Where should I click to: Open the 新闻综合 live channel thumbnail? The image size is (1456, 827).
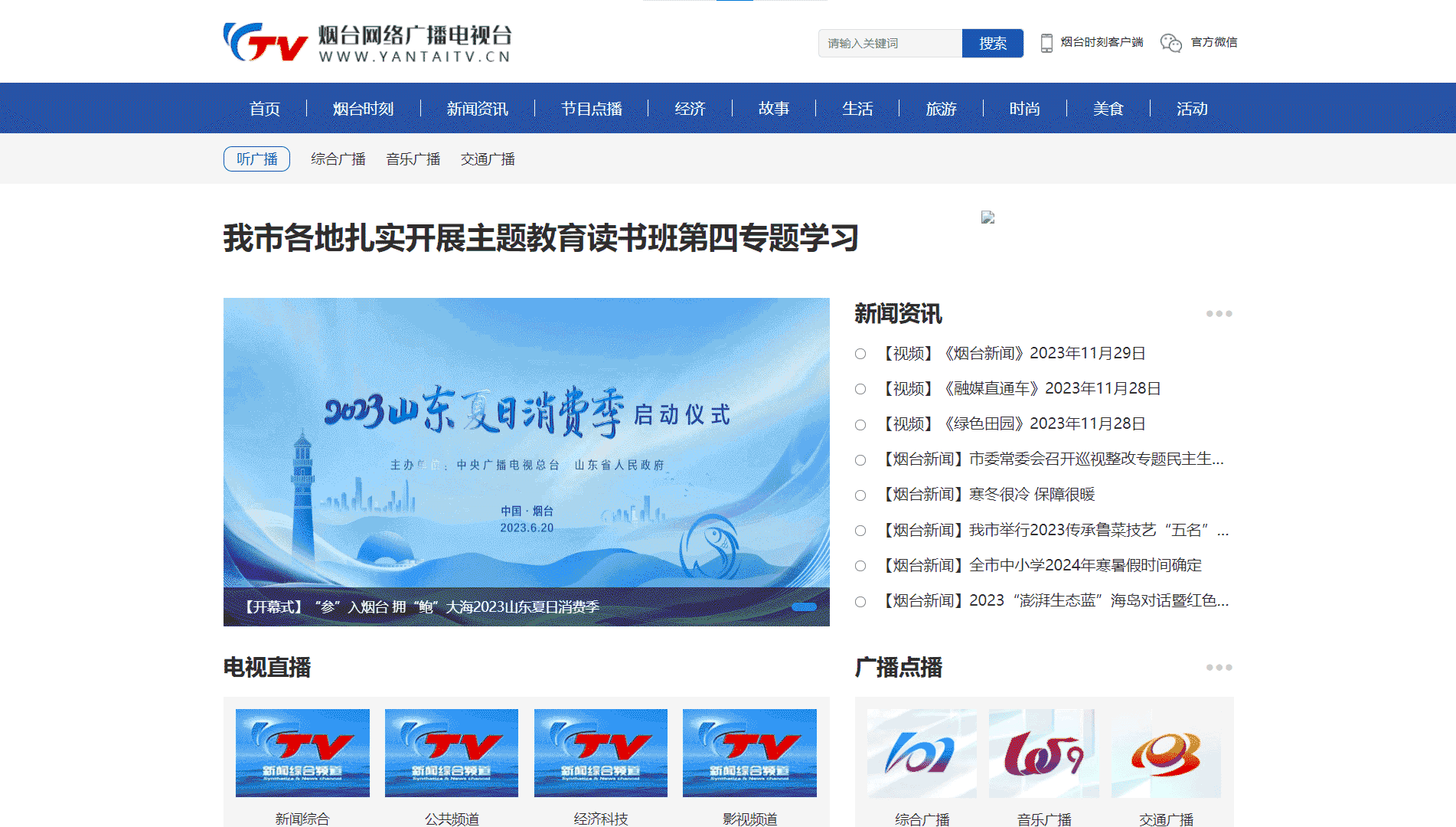(x=302, y=753)
